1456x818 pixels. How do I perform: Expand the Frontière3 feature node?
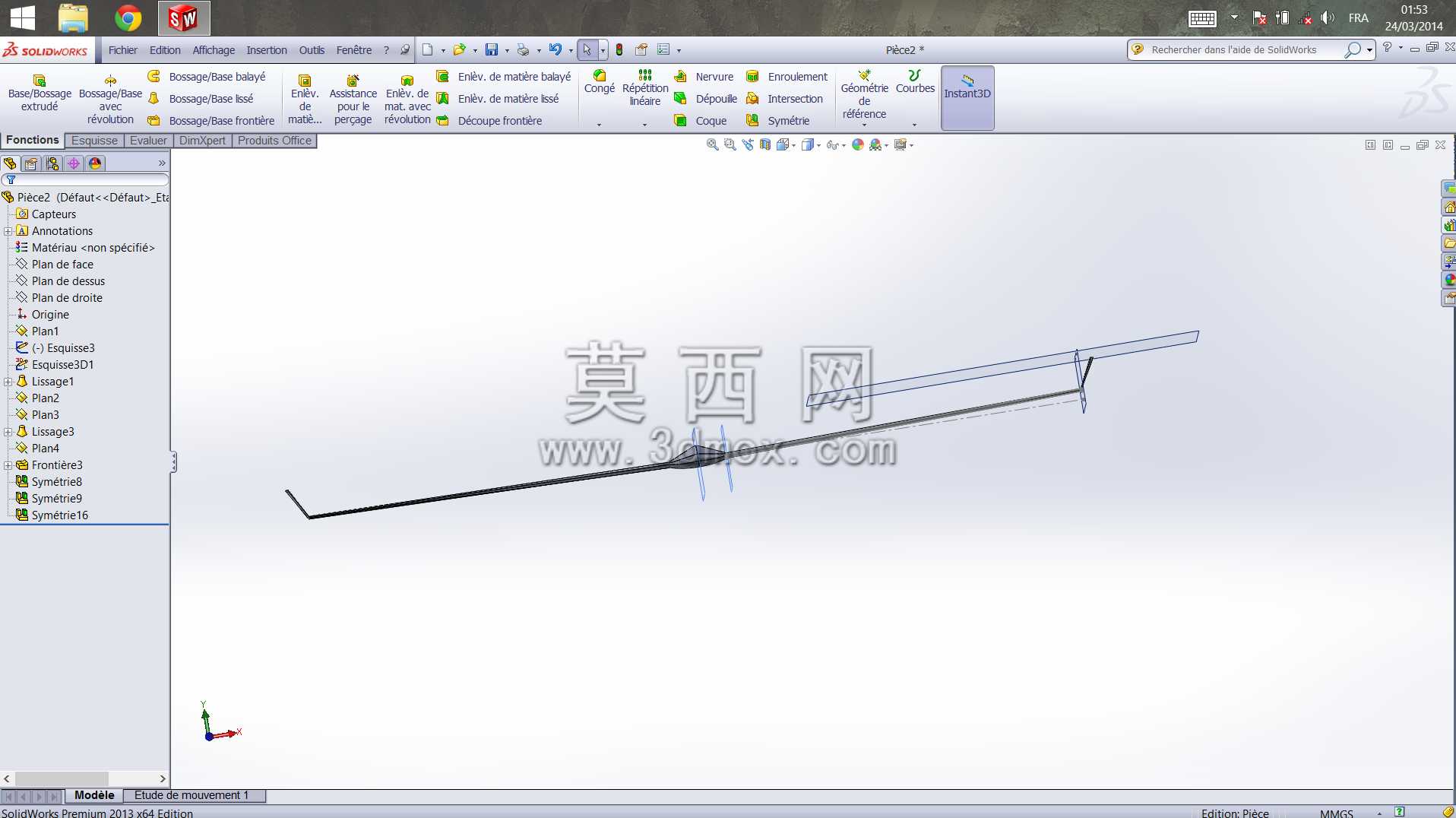pyautogui.click(x=8, y=465)
